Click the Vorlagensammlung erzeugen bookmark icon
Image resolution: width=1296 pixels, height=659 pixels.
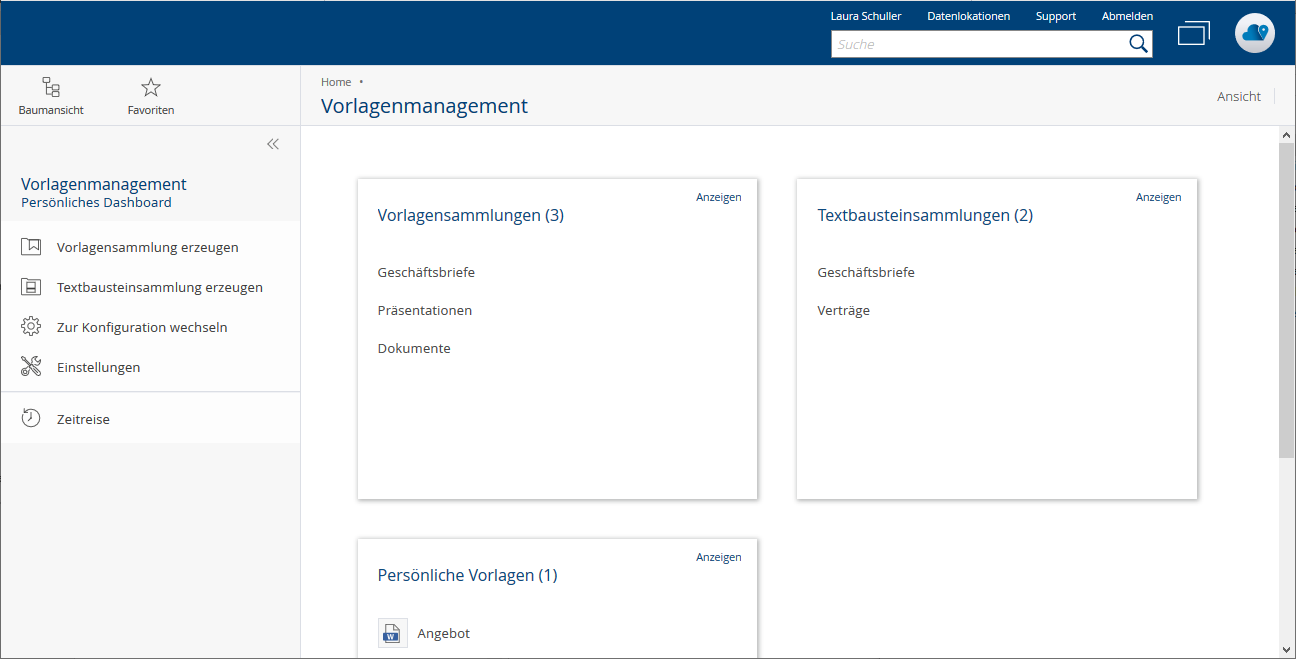(x=31, y=246)
